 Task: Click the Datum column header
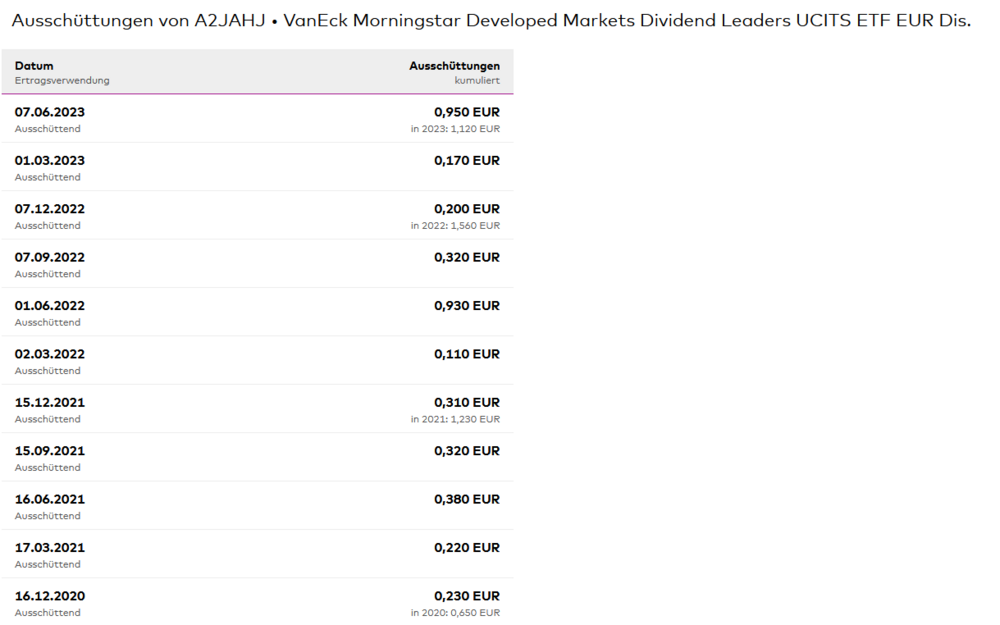(34, 66)
